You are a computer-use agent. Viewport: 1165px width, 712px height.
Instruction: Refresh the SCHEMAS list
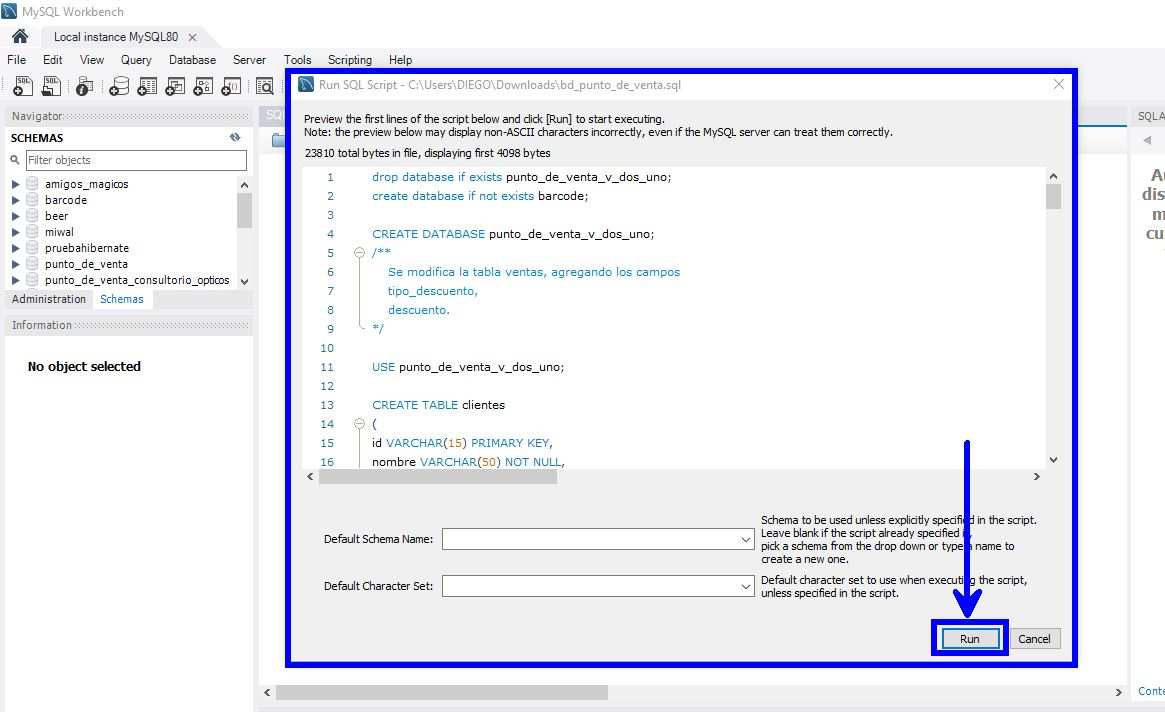(x=233, y=137)
